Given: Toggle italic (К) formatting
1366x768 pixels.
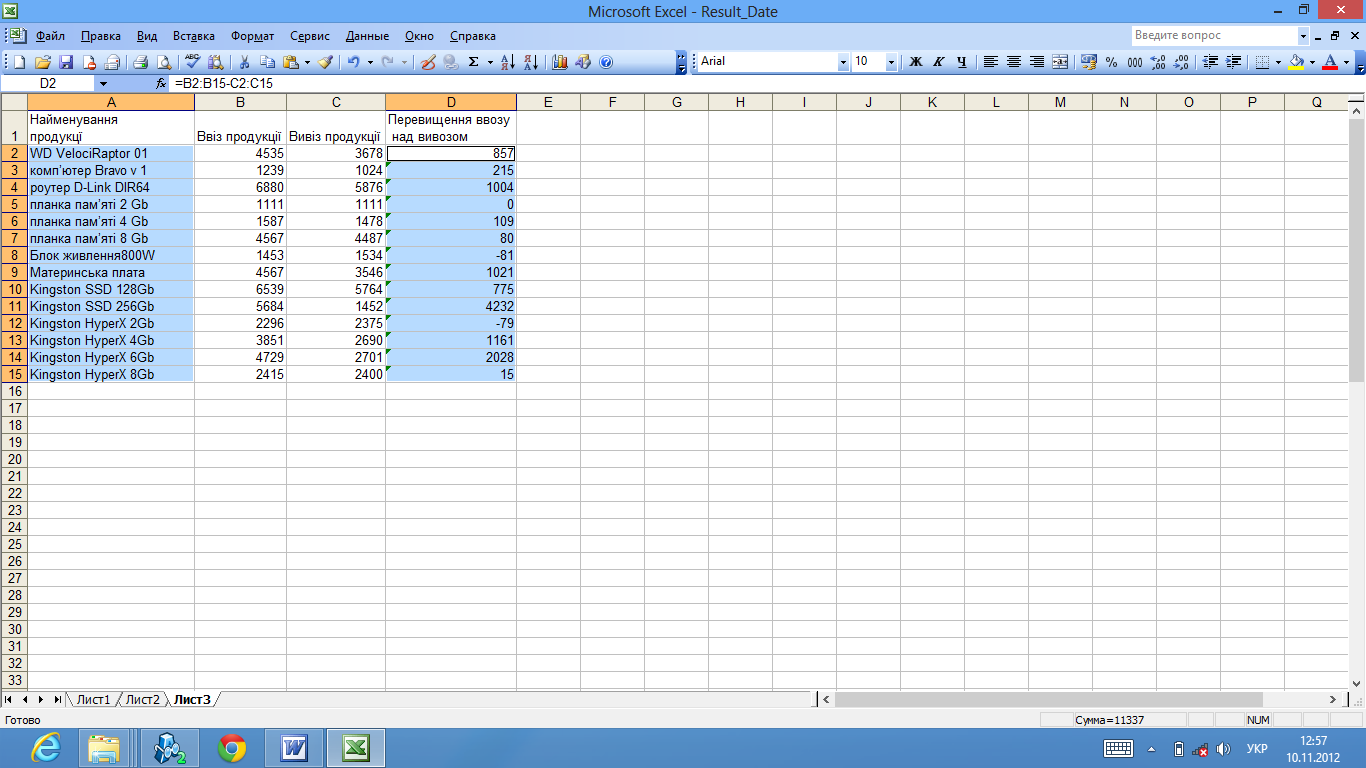Looking at the screenshot, I should (939, 62).
